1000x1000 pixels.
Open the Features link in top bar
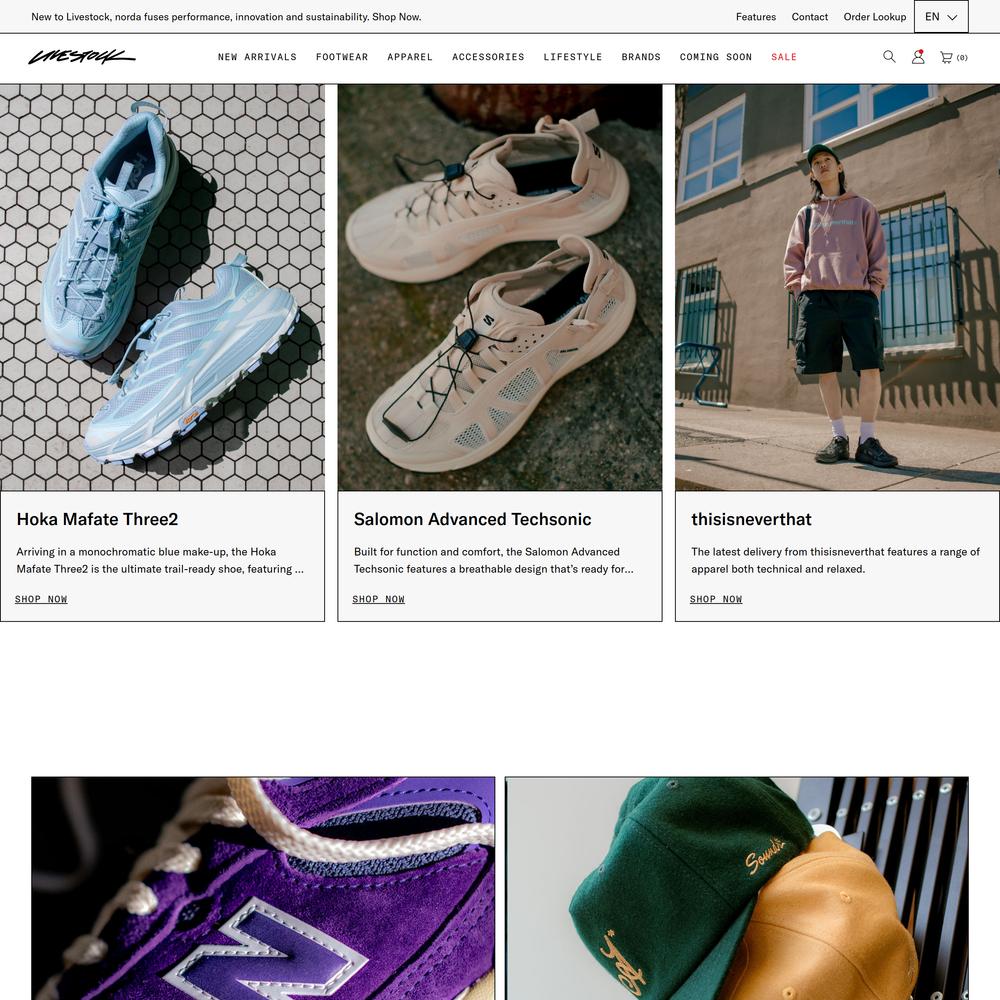pyautogui.click(x=756, y=17)
